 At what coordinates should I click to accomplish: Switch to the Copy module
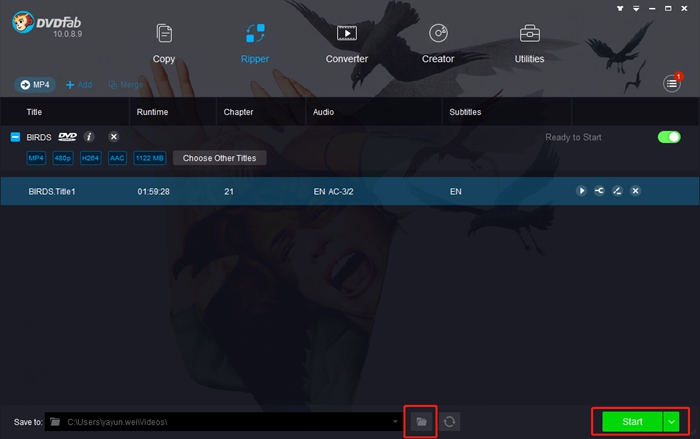pos(164,44)
